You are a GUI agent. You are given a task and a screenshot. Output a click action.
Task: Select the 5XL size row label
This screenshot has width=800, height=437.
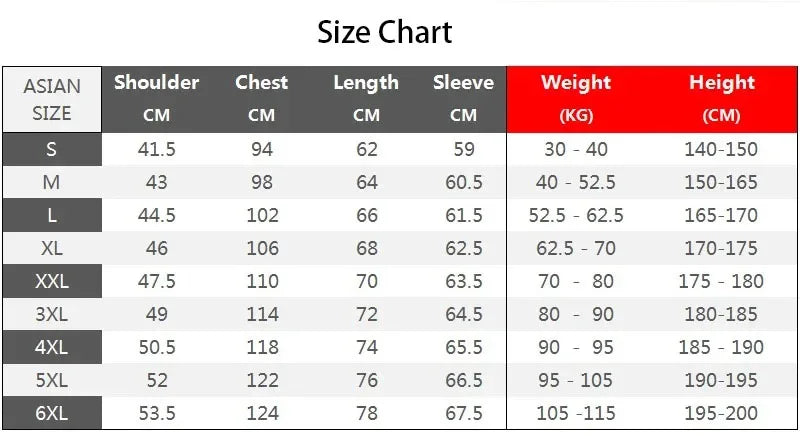click(x=52, y=381)
